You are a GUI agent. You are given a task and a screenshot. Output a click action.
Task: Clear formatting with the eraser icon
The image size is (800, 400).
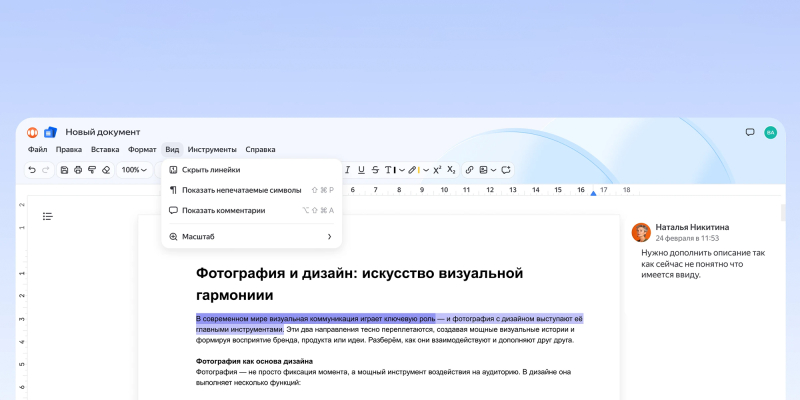(106, 170)
